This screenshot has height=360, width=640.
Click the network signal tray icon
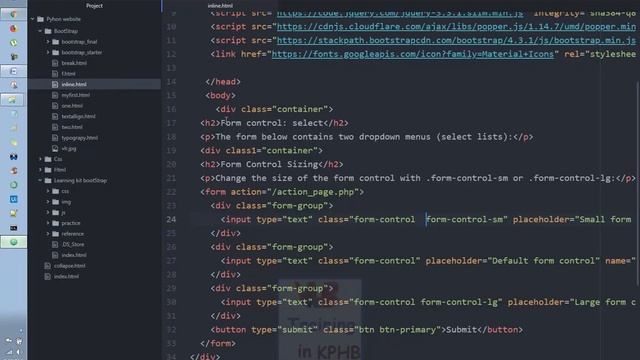[9, 352]
